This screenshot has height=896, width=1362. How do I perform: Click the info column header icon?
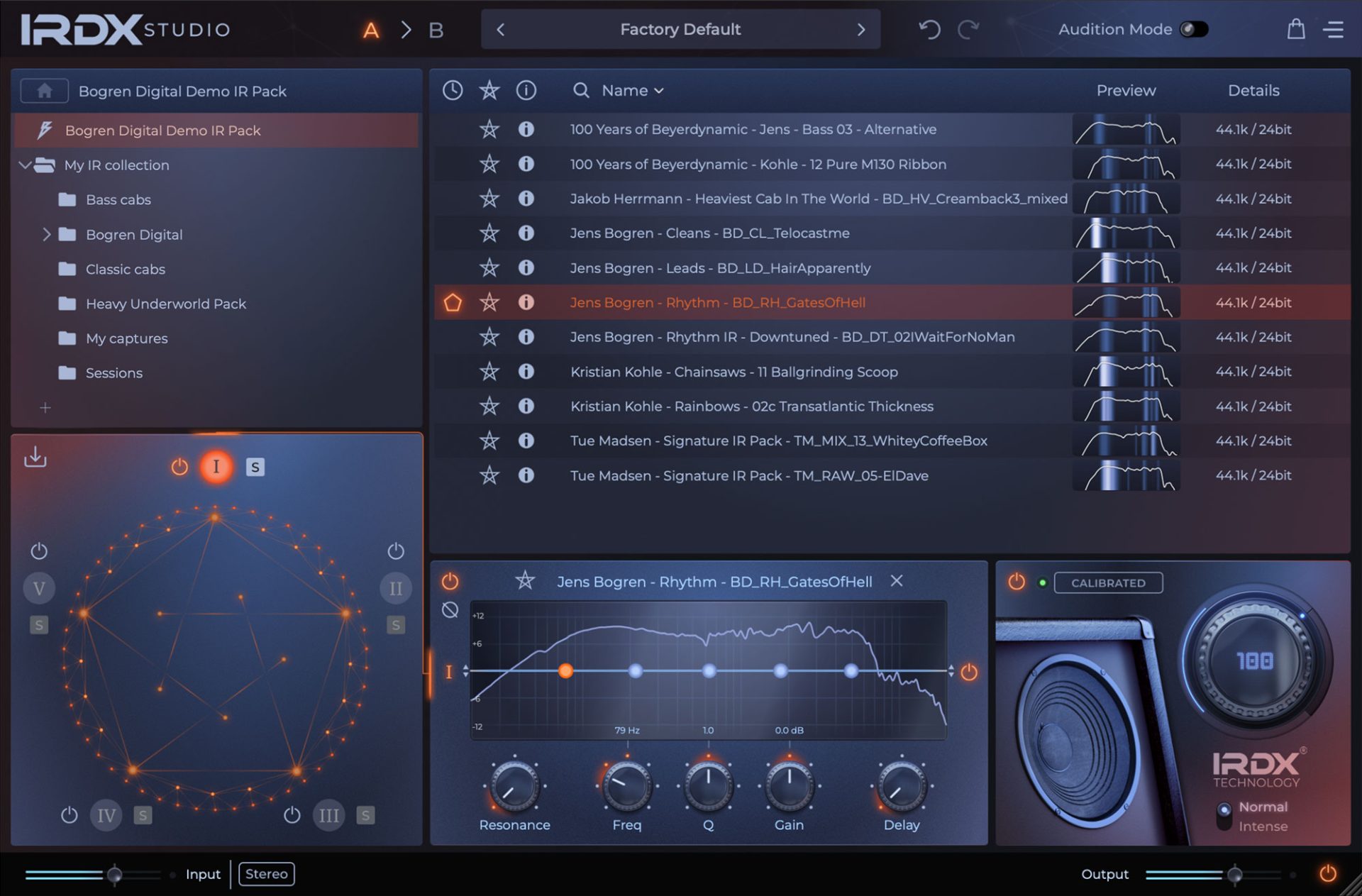[x=526, y=90]
